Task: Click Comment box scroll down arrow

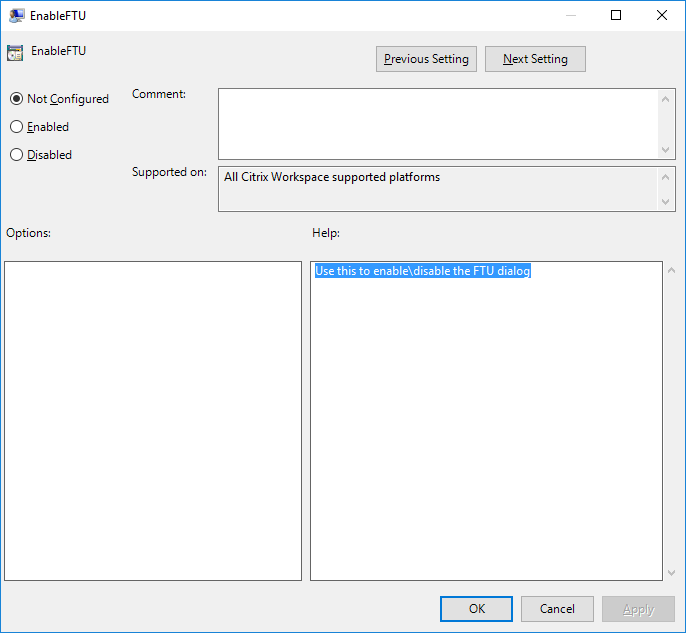Action: [x=665, y=150]
